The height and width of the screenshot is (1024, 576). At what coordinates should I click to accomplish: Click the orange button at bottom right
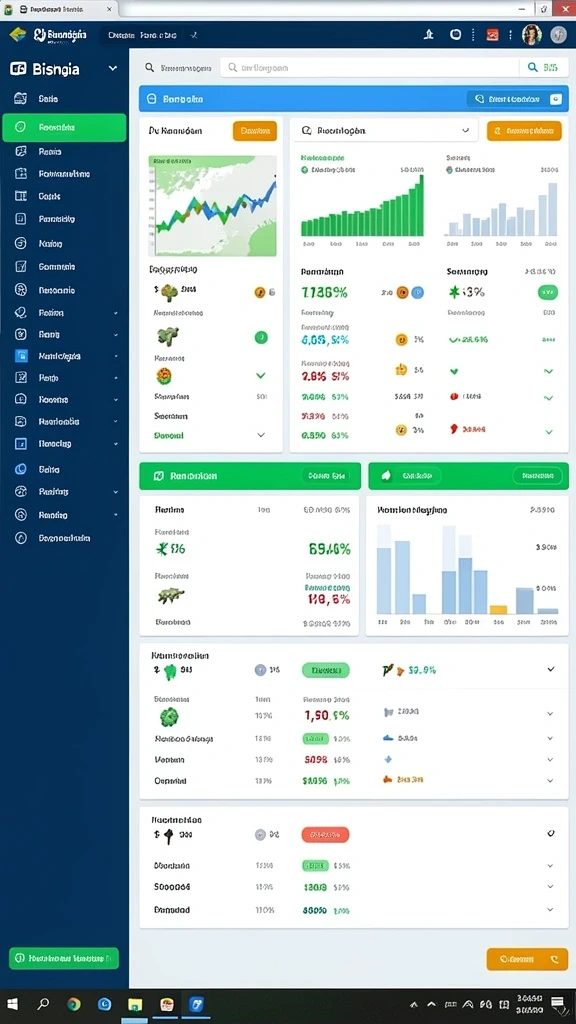pos(527,959)
